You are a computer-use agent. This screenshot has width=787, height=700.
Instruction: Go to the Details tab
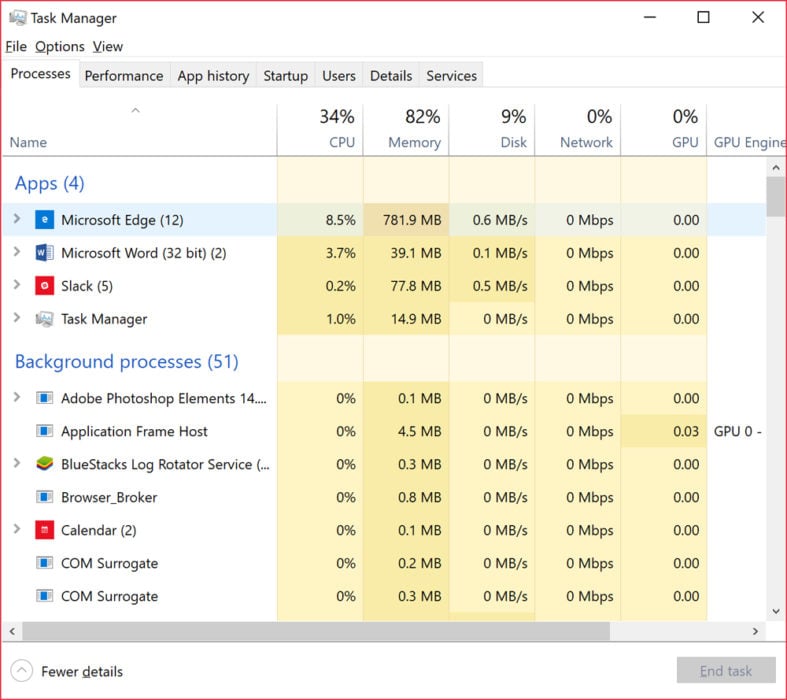391,76
